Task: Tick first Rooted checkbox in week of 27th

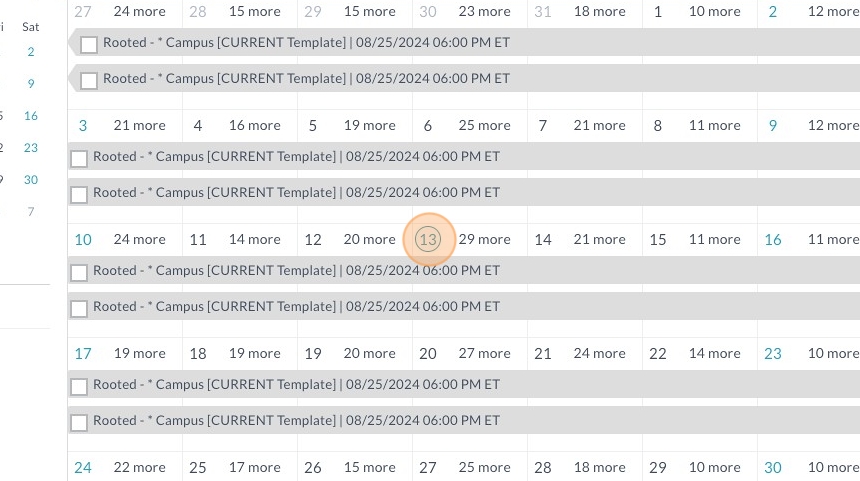Action: click(x=89, y=44)
